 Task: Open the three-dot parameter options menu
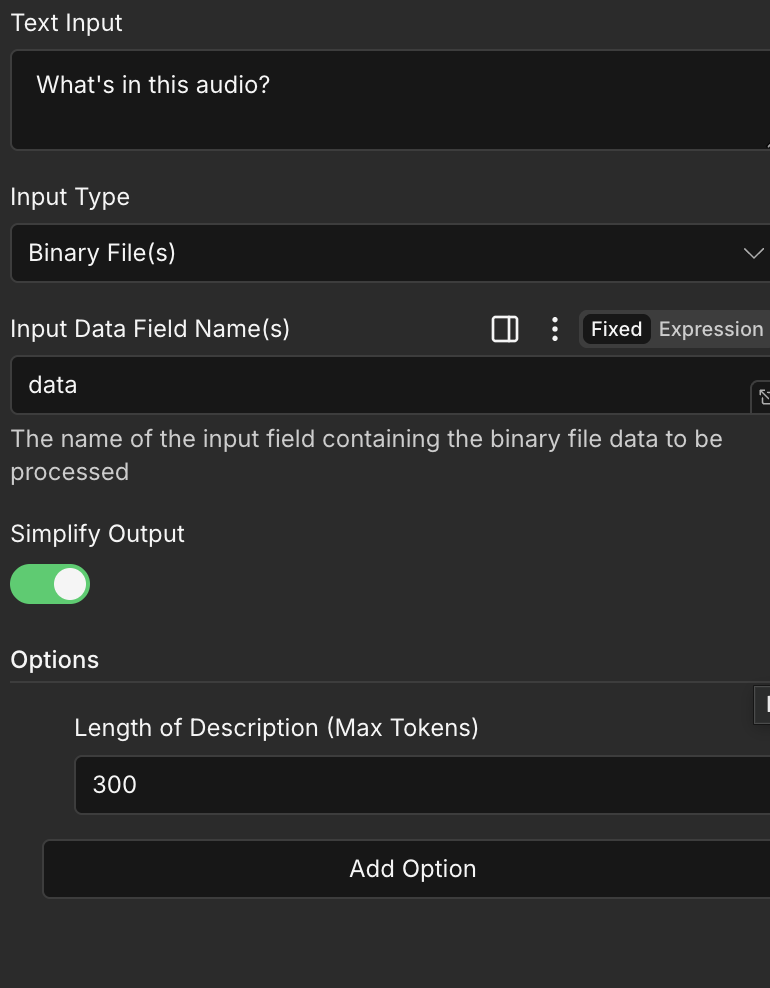pos(555,329)
